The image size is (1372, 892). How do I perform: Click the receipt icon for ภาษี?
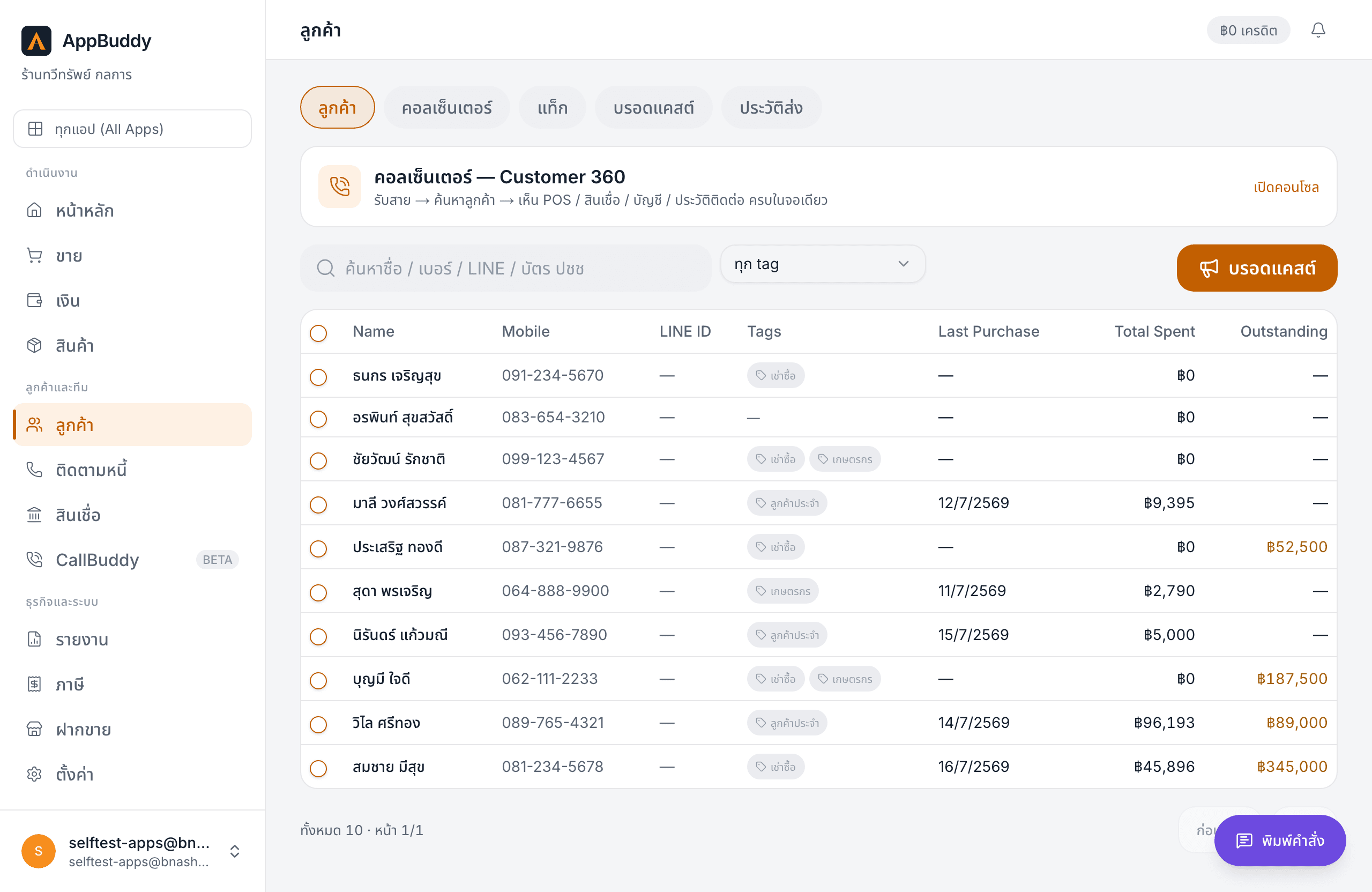35,684
